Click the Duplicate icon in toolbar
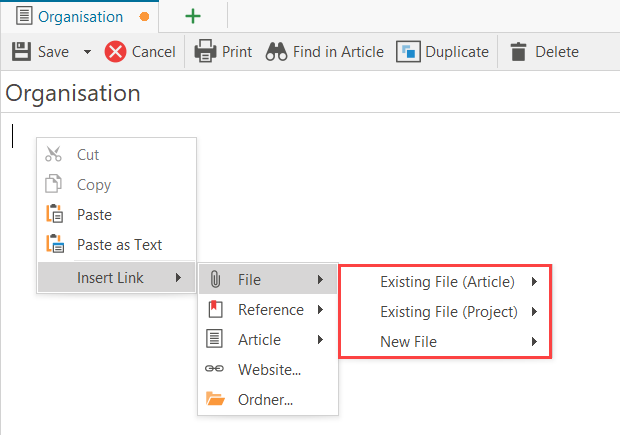 point(408,51)
